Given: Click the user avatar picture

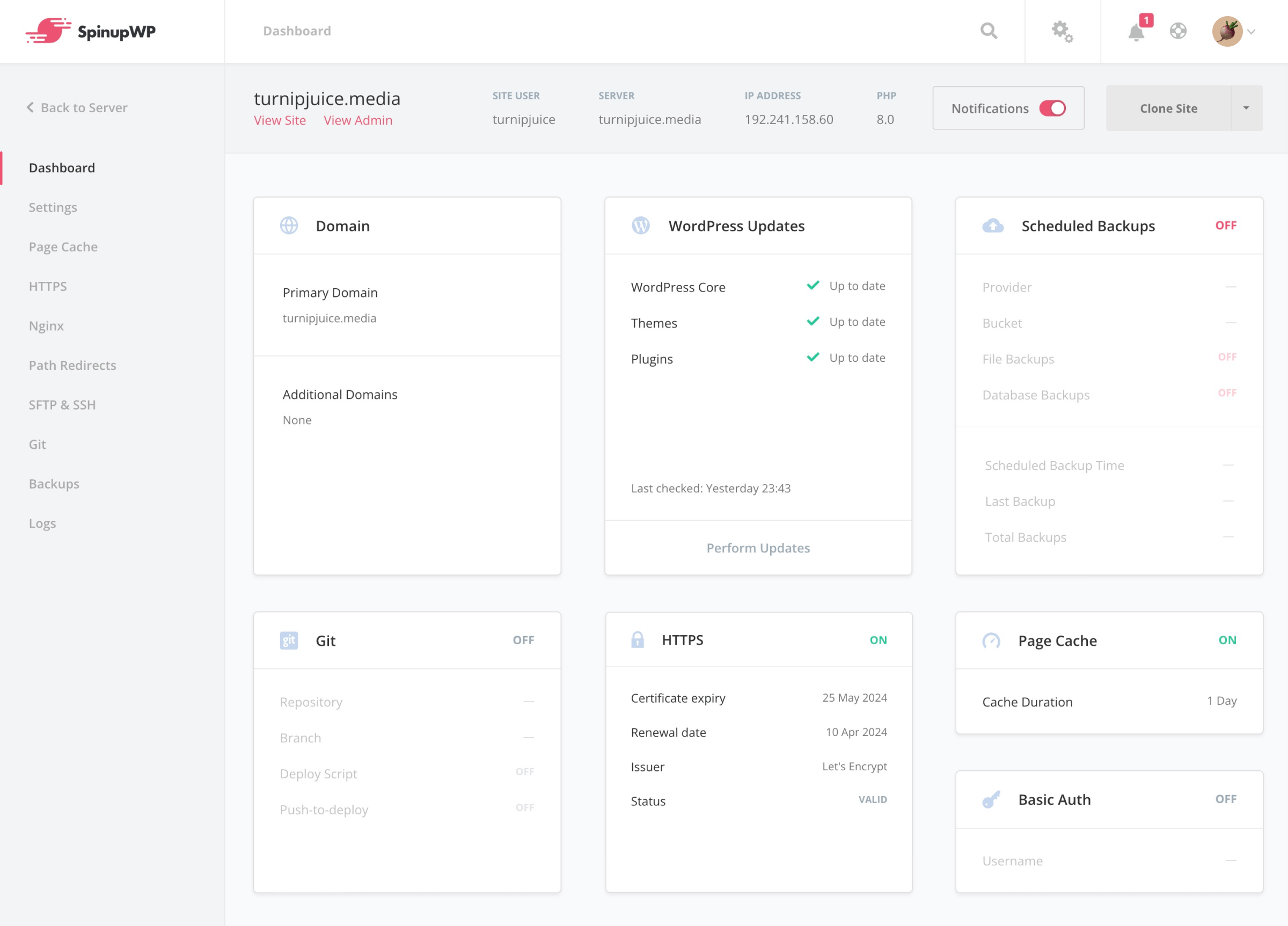Looking at the screenshot, I should point(1227,31).
